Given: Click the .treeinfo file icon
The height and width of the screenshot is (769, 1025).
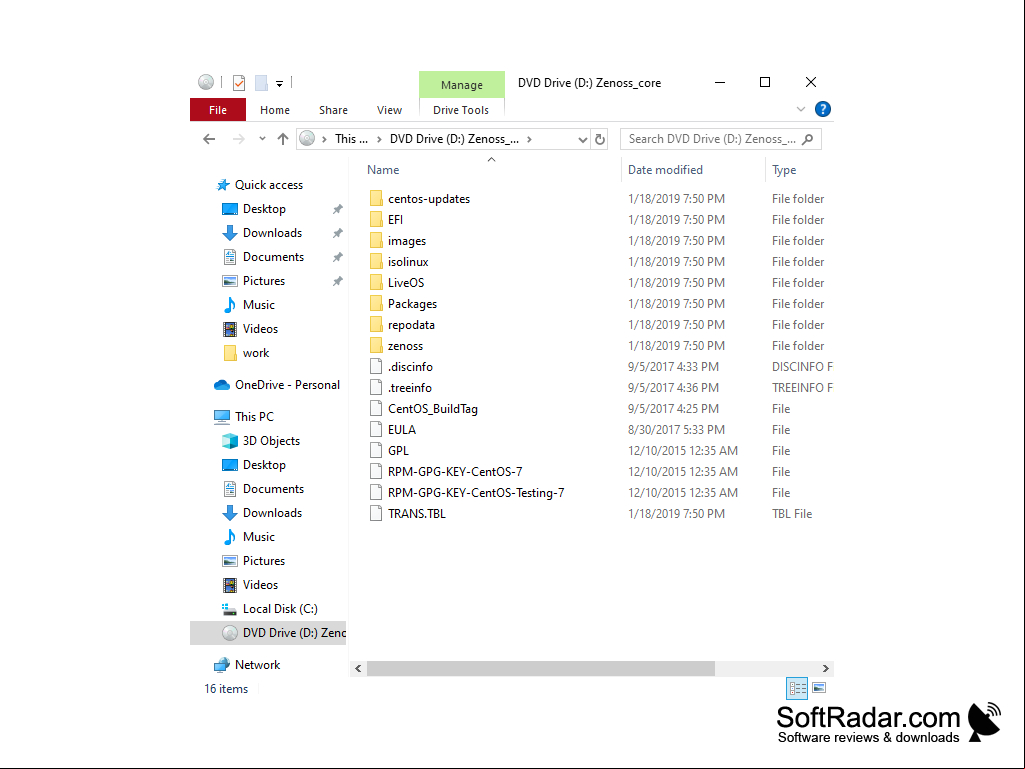Looking at the screenshot, I should click(x=376, y=387).
